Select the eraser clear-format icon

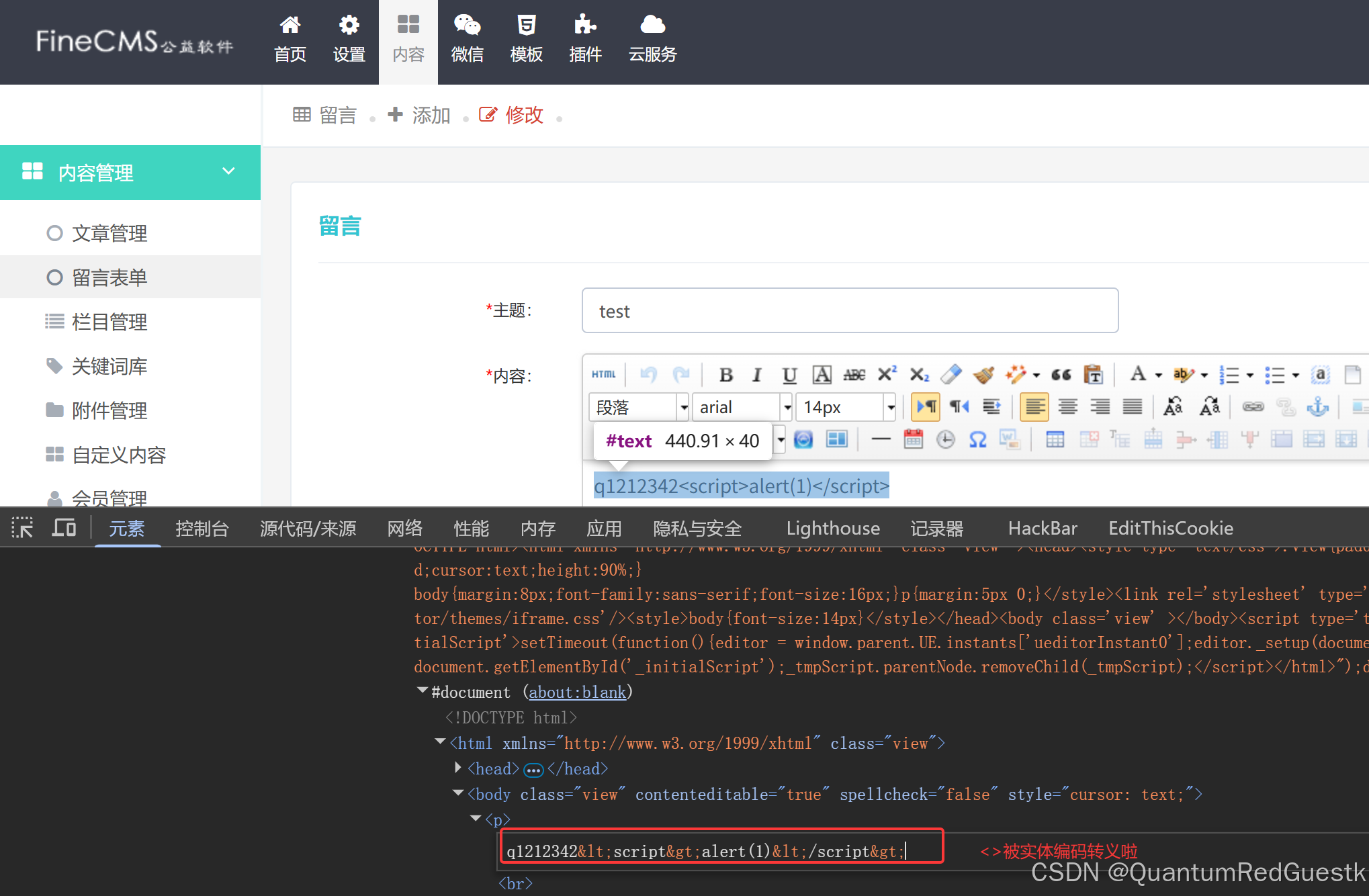pyautogui.click(x=951, y=374)
